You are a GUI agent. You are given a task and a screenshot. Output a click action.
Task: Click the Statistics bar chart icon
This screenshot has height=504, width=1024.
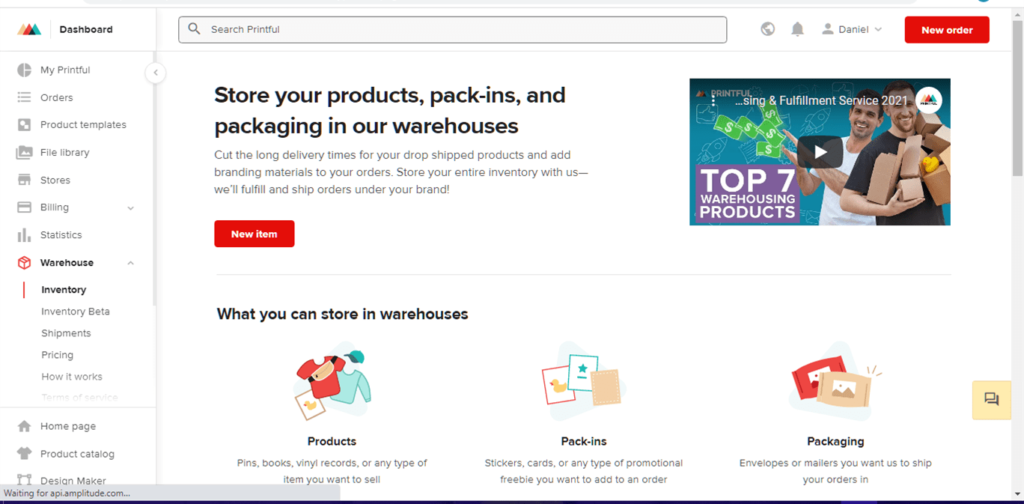(x=24, y=235)
